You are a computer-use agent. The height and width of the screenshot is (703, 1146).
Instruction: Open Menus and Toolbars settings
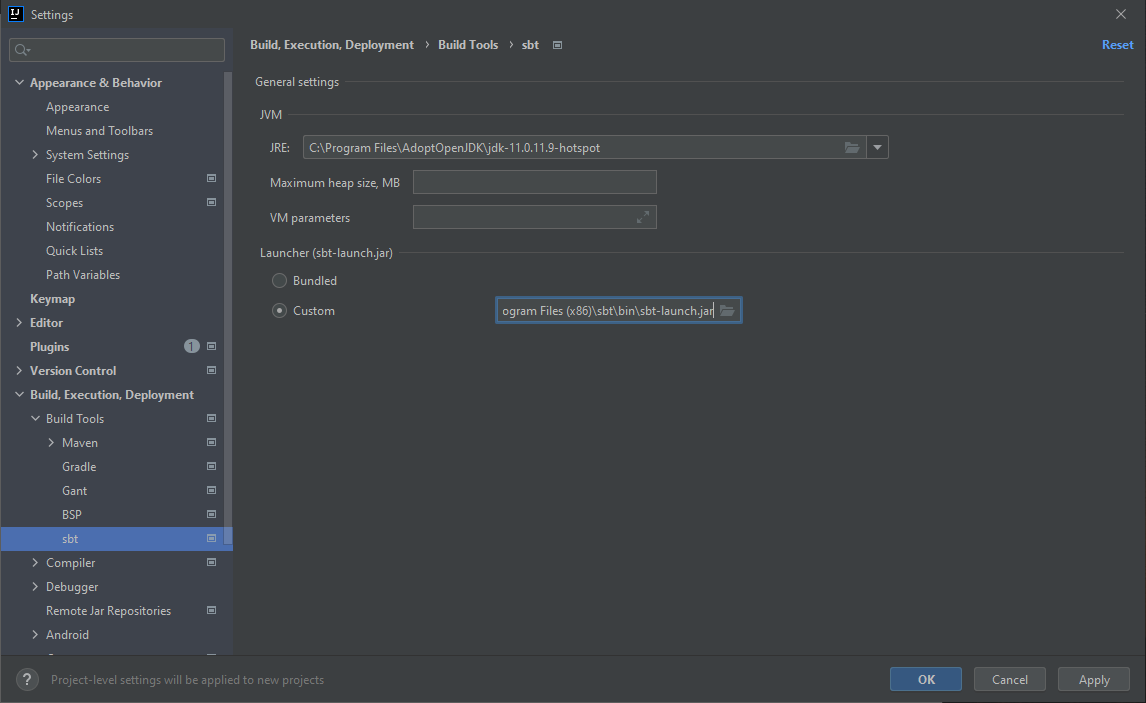(99, 131)
